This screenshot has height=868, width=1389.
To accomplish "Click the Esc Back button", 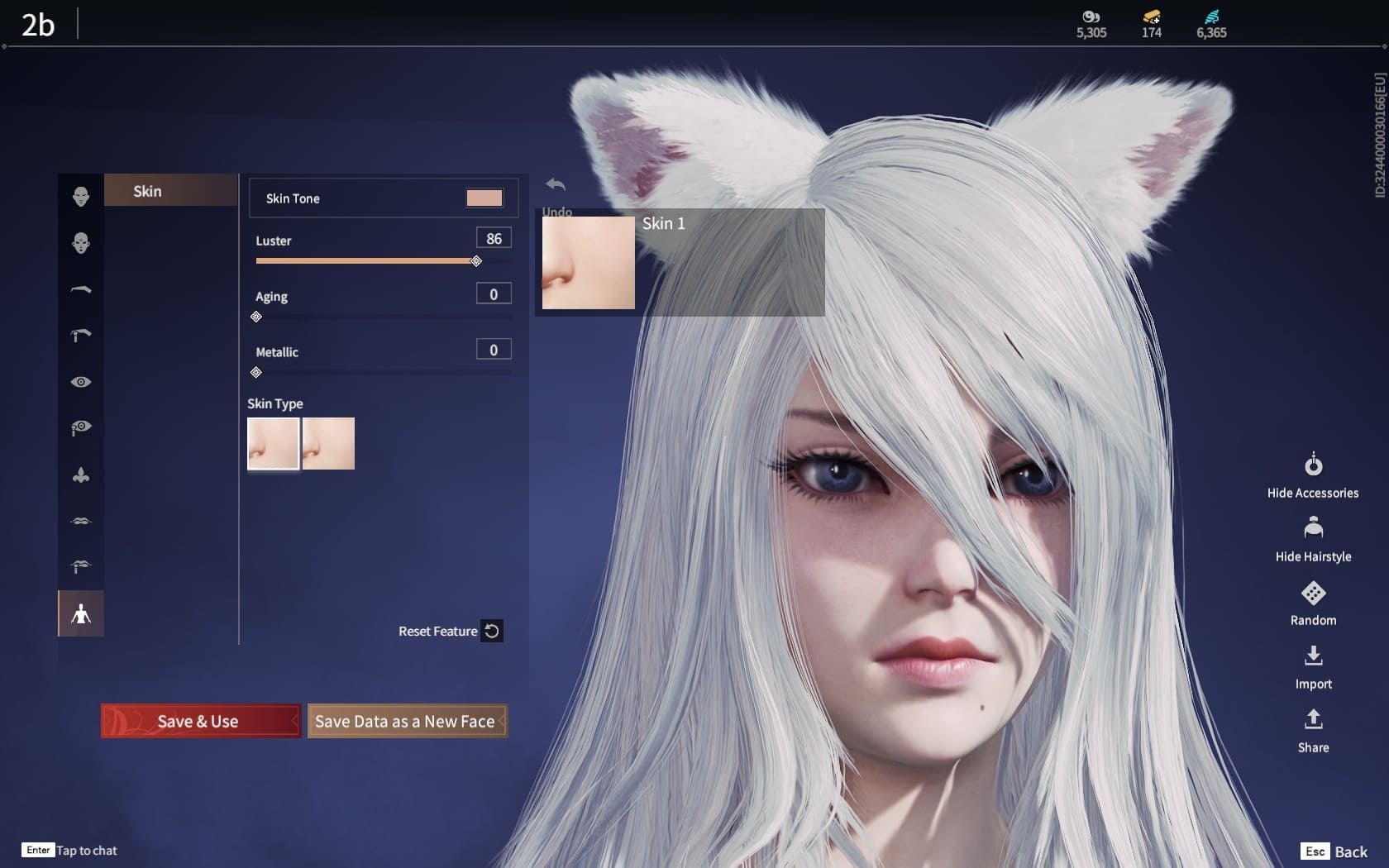I will [x=1334, y=851].
